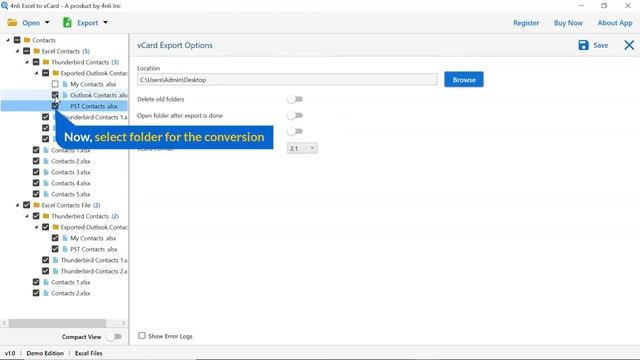
Task: Click file icon next to Contacts 4.xlsx
Action: coord(46,183)
